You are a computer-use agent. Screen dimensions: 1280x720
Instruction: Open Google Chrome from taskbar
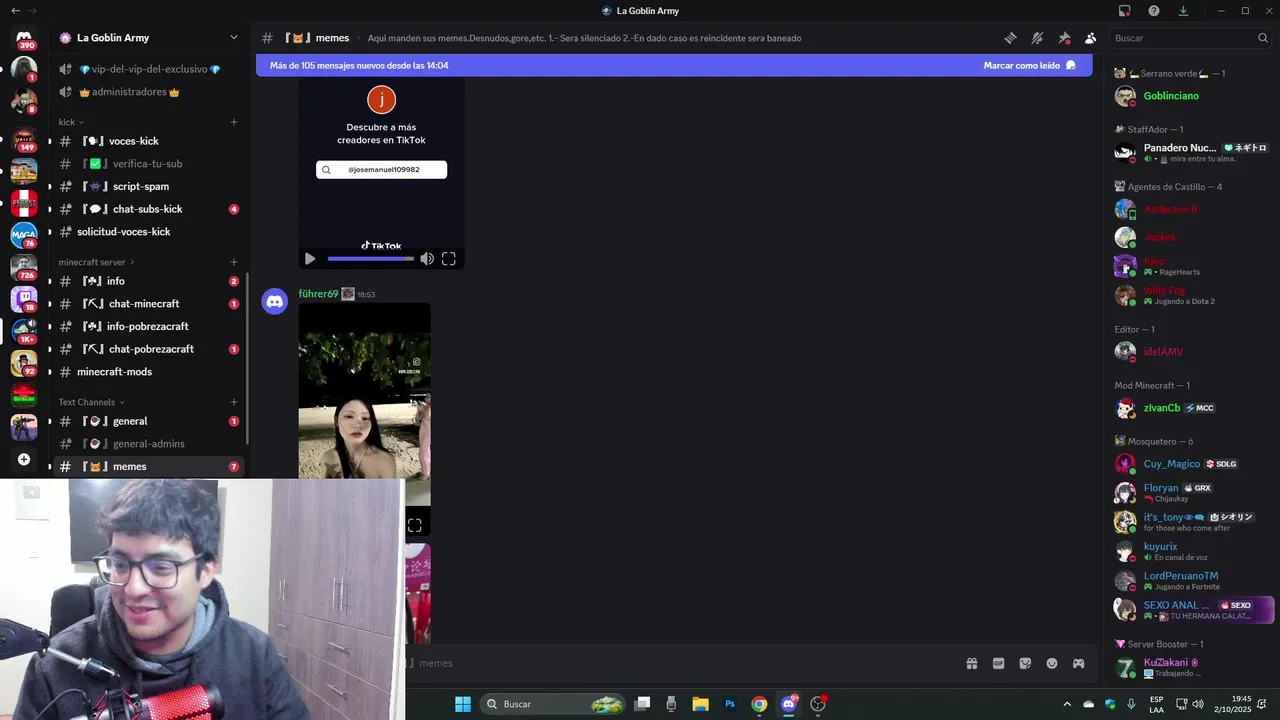point(759,704)
